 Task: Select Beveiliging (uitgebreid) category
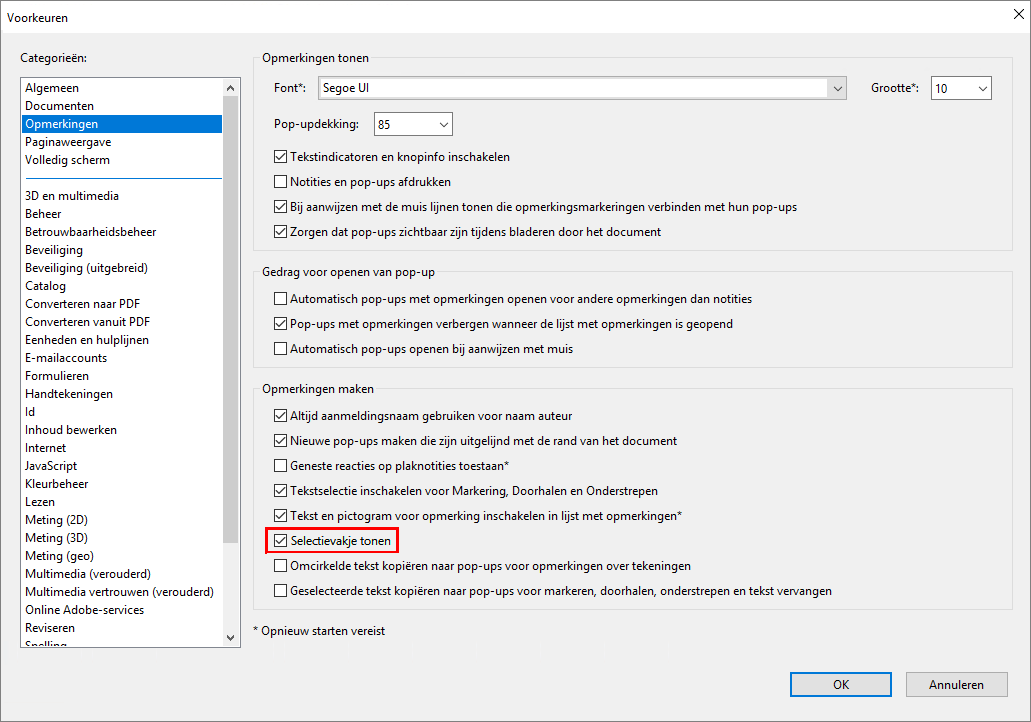pyautogui.click(x=122, y=268)
